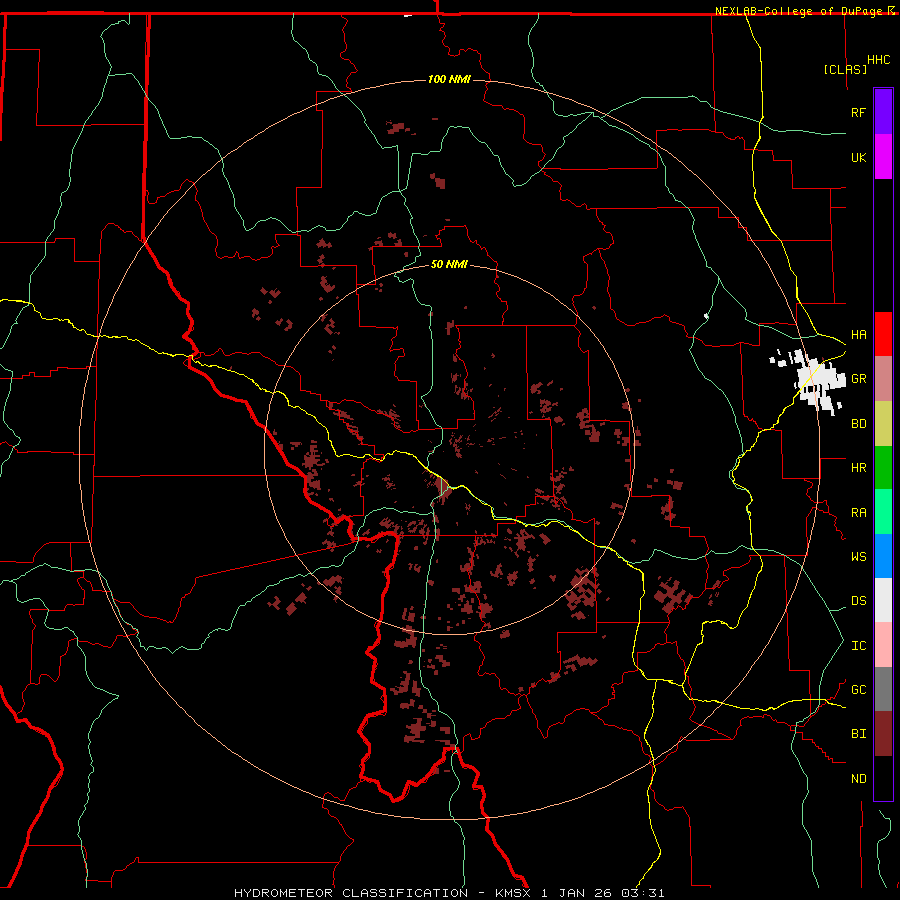This screenshot has height=900, width=900.
Task: Click the large white echo cluster on the map
Action: tap(818, 380)
